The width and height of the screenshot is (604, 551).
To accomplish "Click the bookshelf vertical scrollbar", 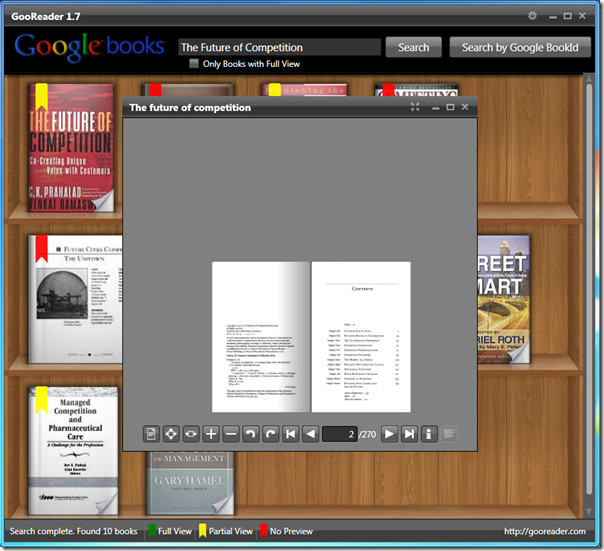I will (589, 288).
